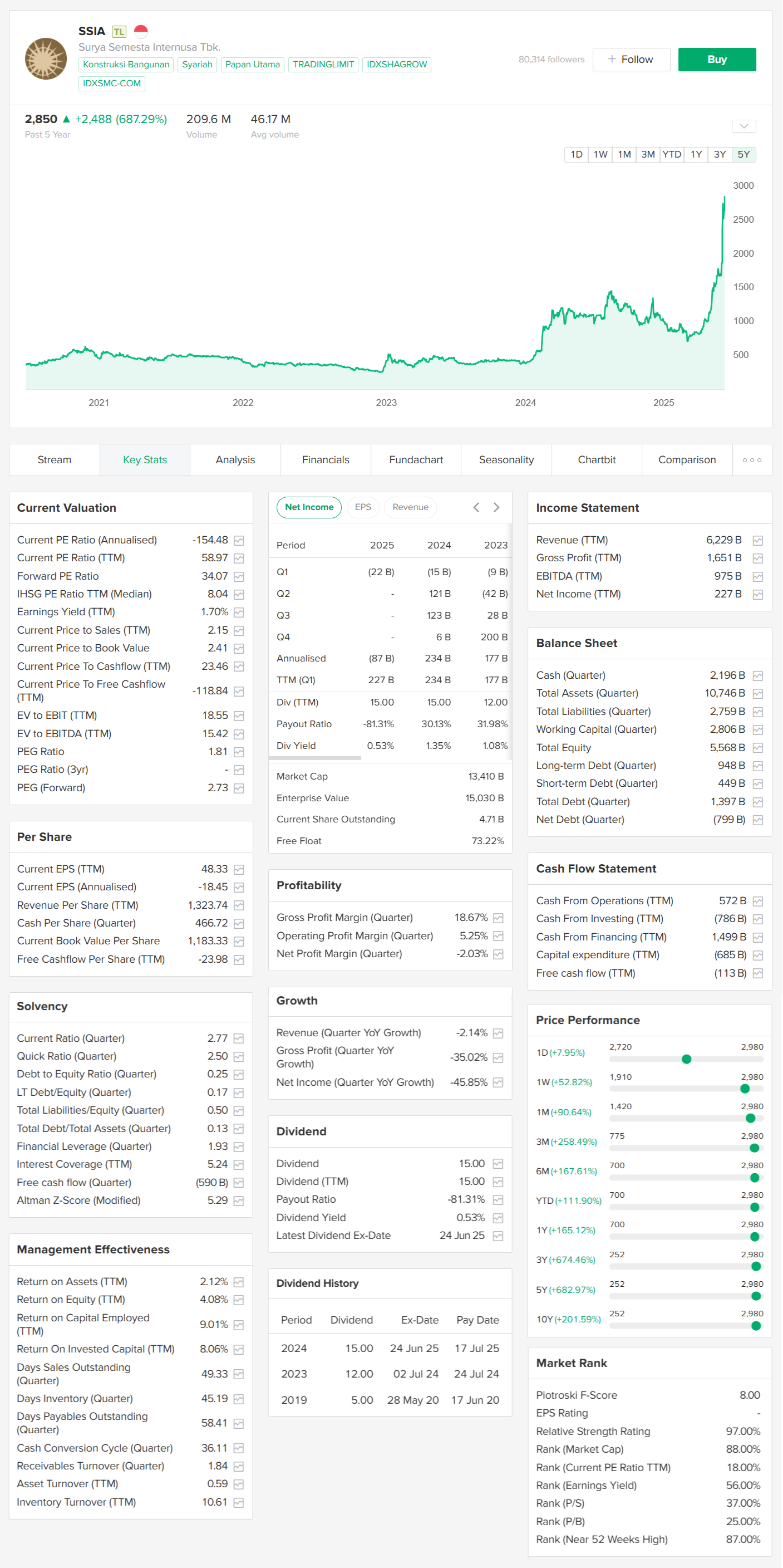Open chart icon for PEG Ratio row

[x=239, y=752]
